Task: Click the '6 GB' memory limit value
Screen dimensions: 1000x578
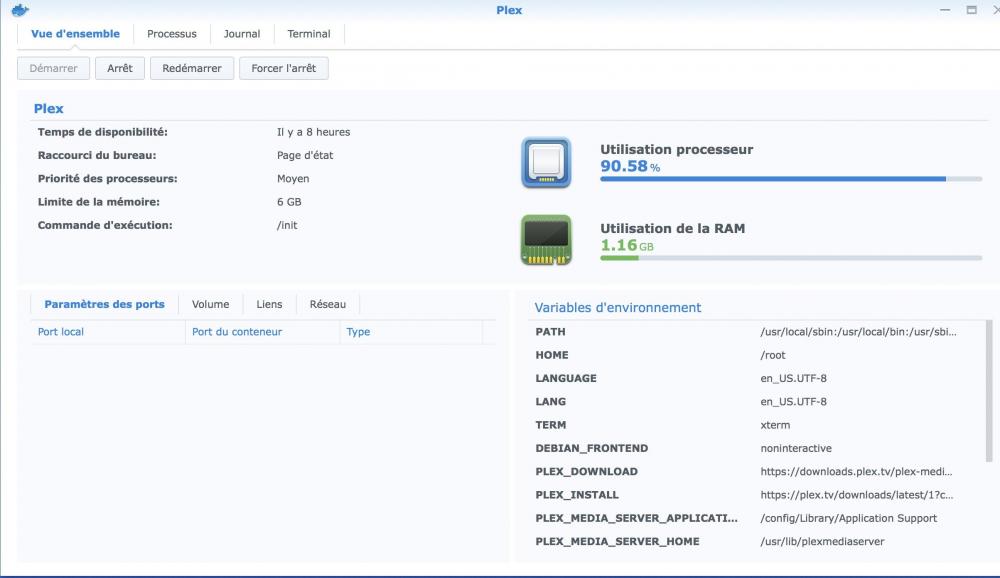Action: click(x=289, y=202)
